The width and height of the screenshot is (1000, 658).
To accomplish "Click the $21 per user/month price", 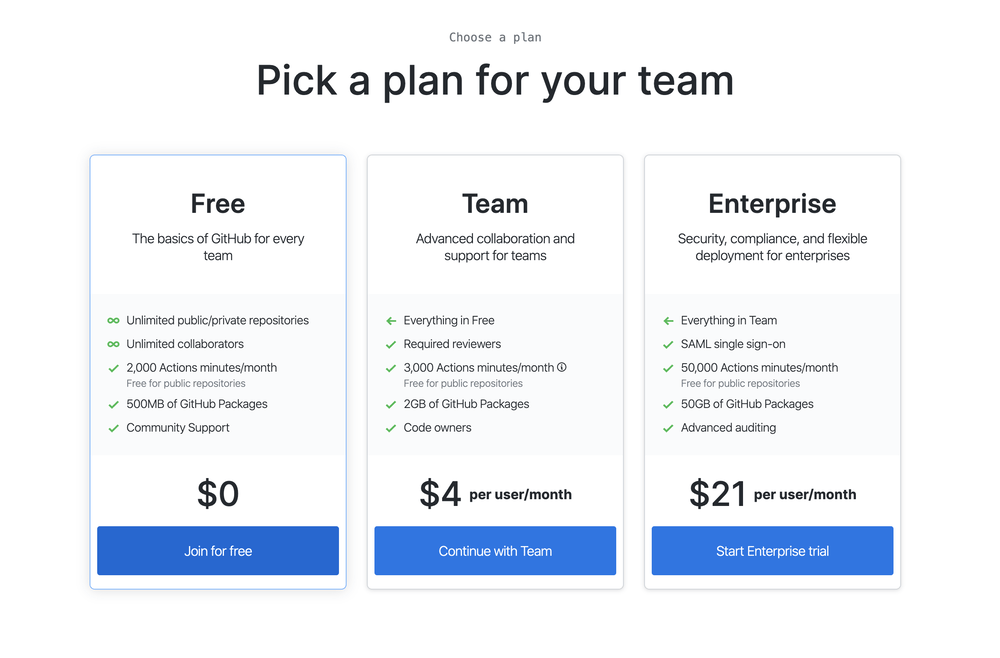I will pyautogui.click(x=772, y=494).
